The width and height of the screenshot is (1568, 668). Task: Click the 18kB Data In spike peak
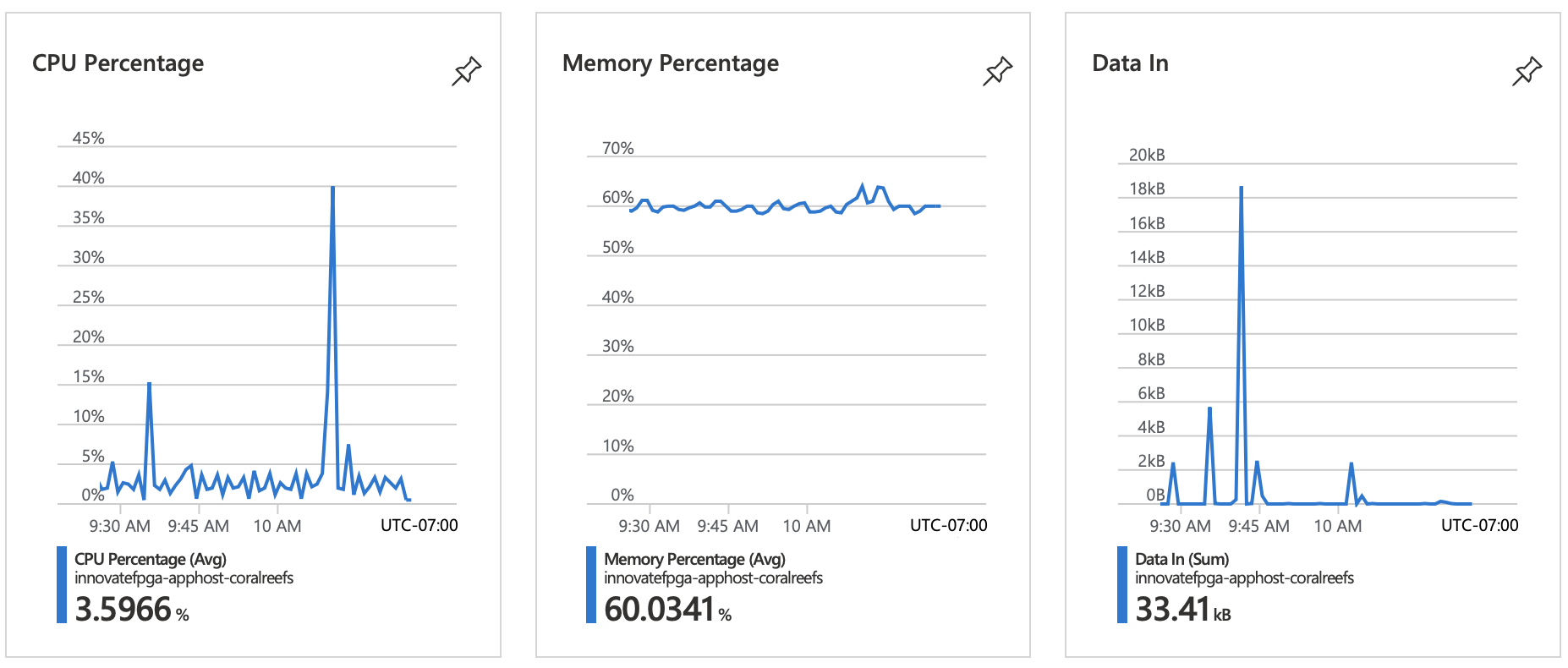pos(1241,188)
